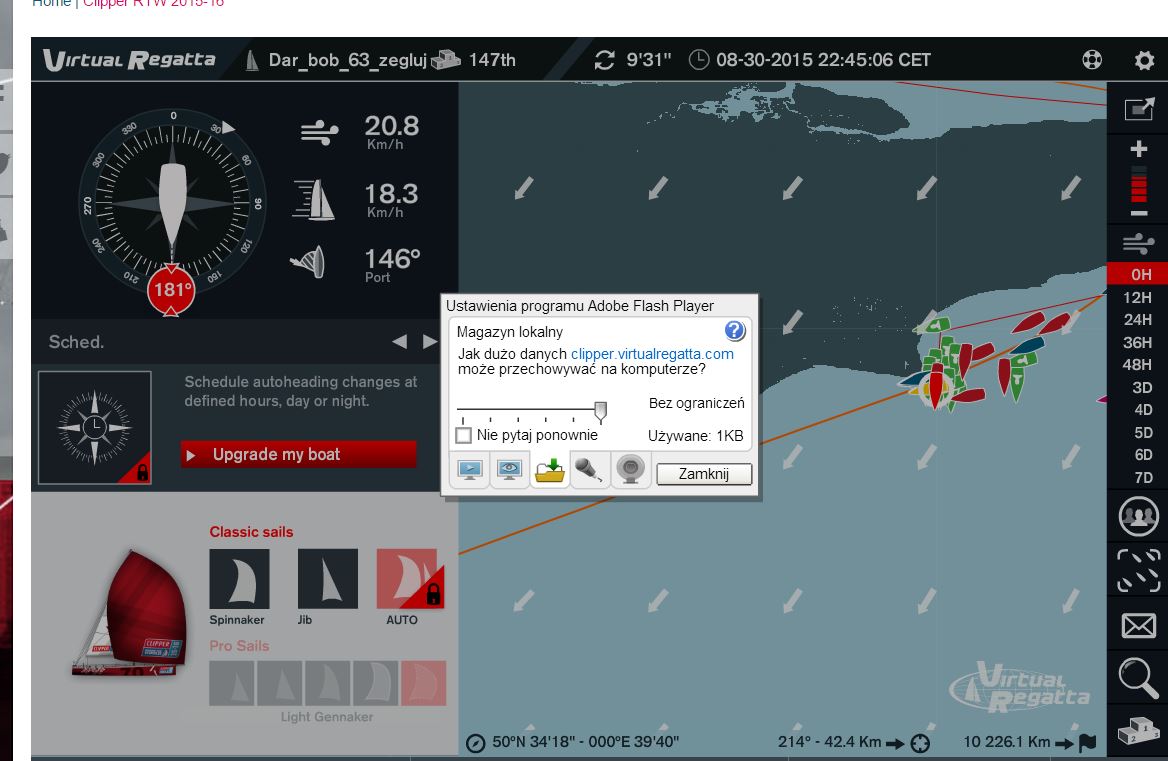Click Upgrade my boat button
The width and height of the screenshot is (1168, 761).
tap(298, 454)
